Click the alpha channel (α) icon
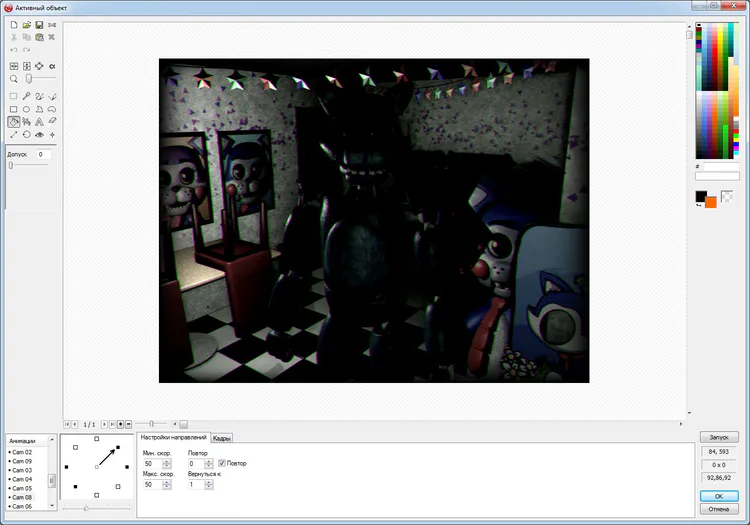The width and height of the screenshot is (750, 525). point(52,66)
